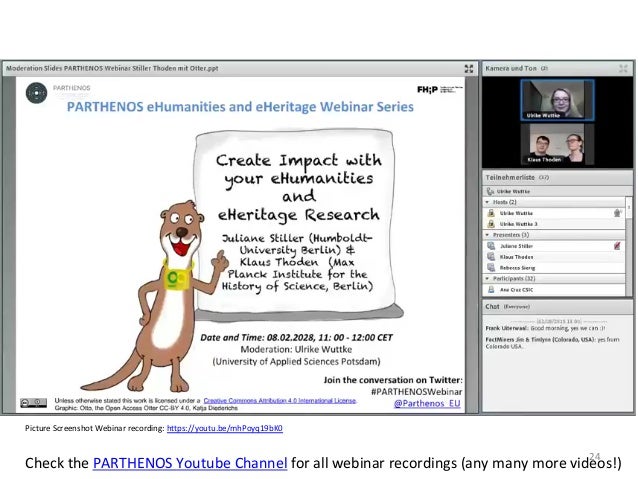
Task: Open the @Parthenos_EU Twitter link
Action: coord(427,403)
